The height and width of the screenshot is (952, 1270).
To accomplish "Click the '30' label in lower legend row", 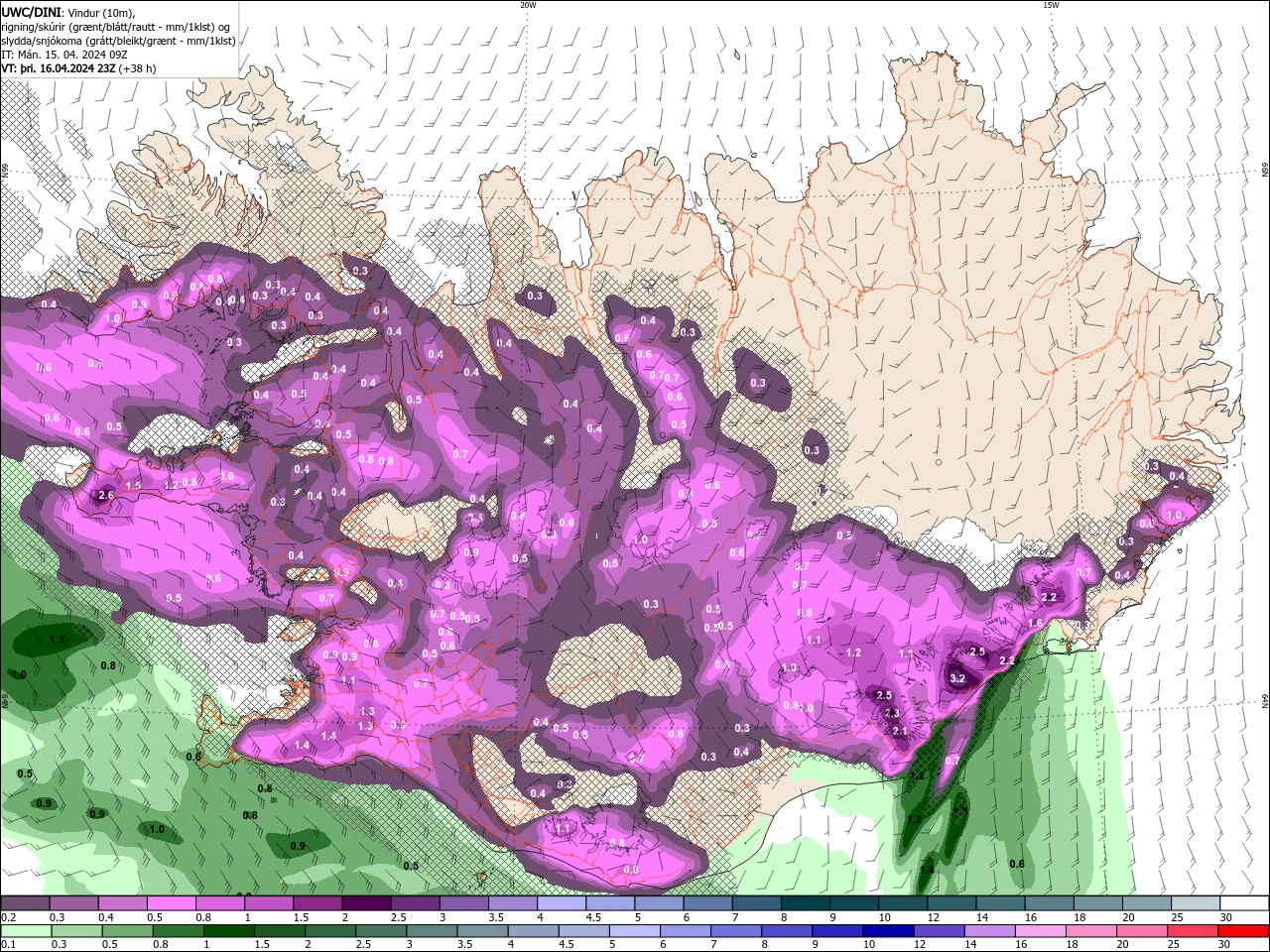I will [1223, 944].
